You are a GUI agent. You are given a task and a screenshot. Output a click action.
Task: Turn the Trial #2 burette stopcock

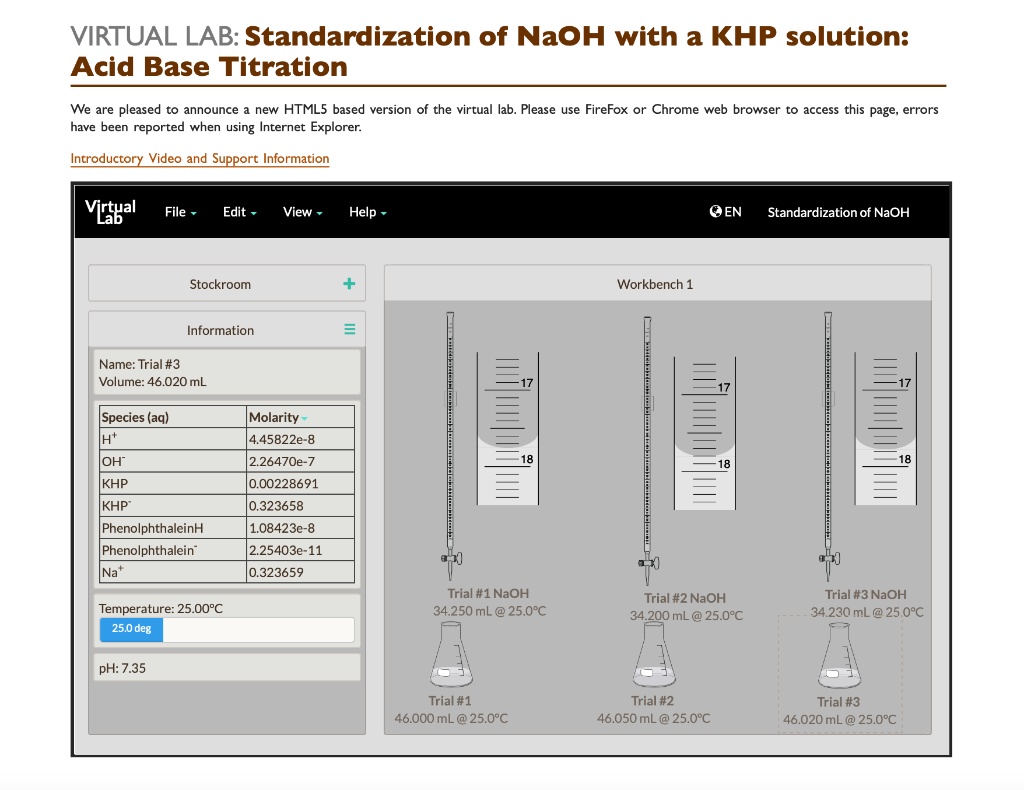click(x=646, y=562)
